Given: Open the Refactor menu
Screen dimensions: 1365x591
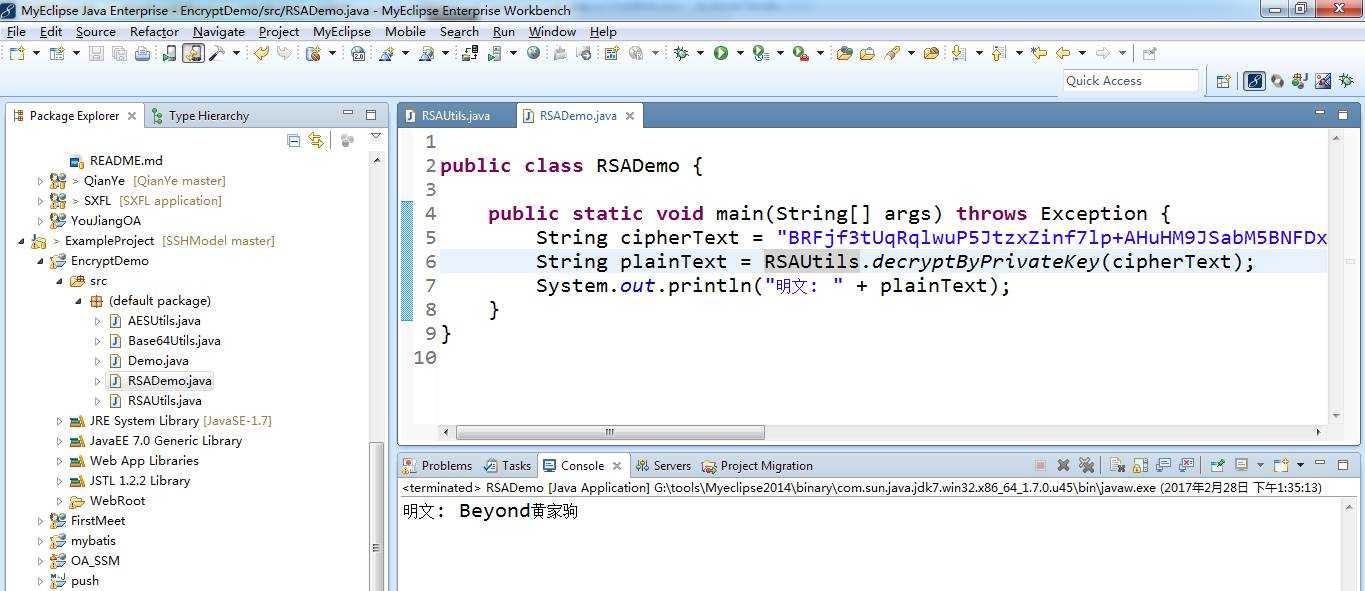Looking at the screenshot, I should tap(154, 31).
